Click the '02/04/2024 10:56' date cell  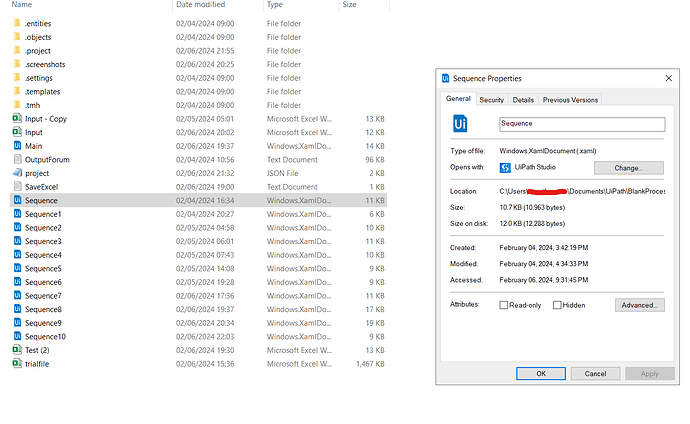coord(205,159)
